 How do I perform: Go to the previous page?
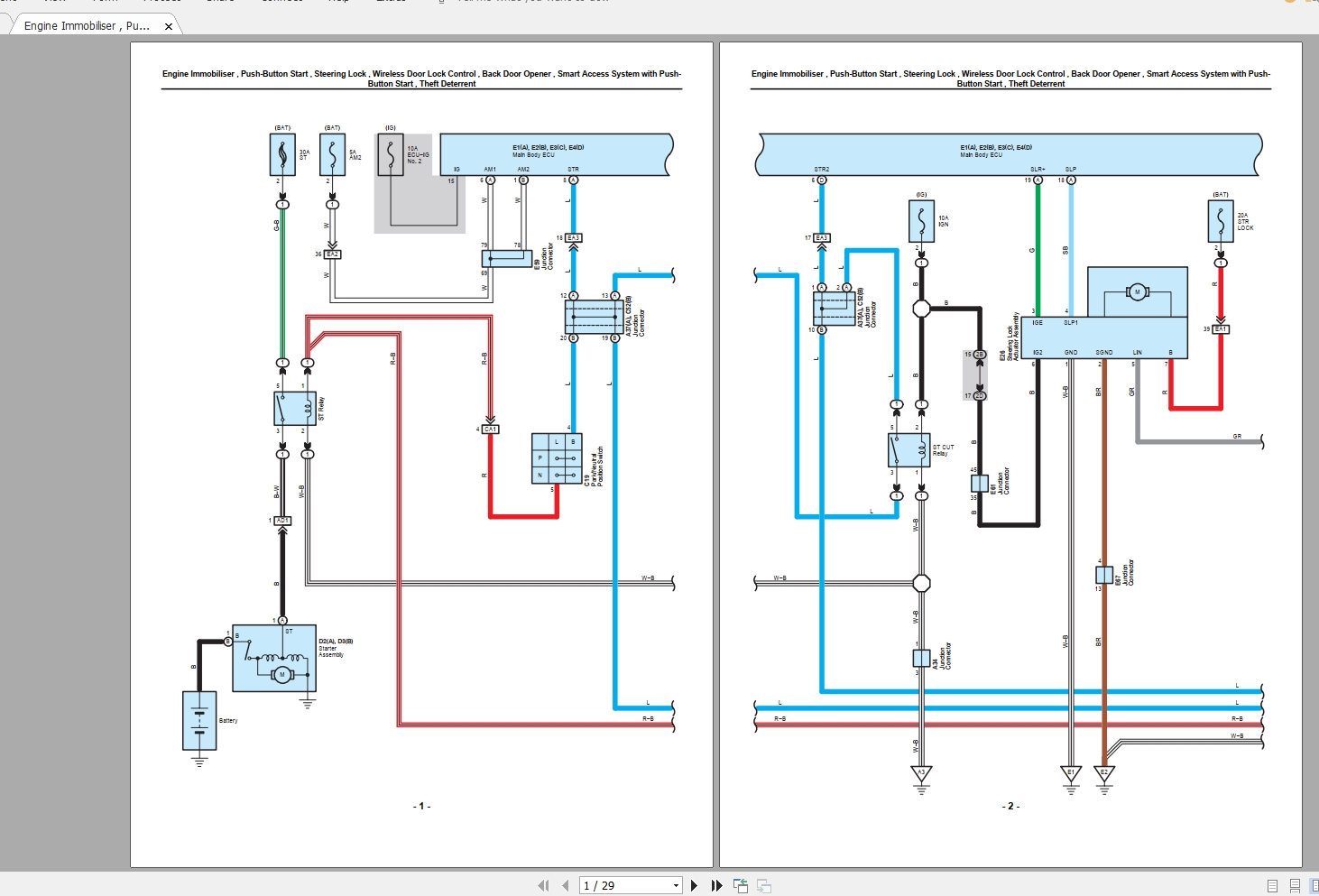click(x=566, y=885)
